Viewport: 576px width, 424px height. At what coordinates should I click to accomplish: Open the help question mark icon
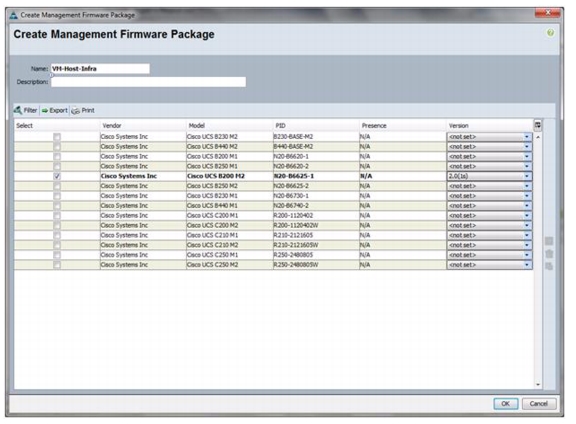tap(550, 33)
